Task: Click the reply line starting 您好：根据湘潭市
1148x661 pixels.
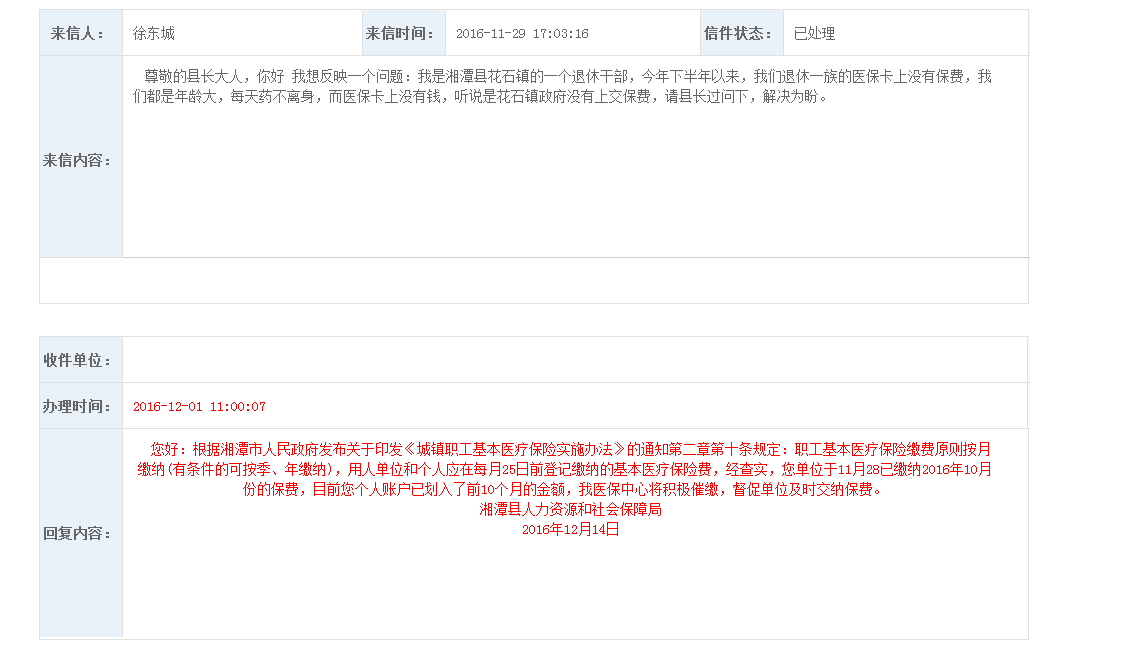Action: (570, 449)
